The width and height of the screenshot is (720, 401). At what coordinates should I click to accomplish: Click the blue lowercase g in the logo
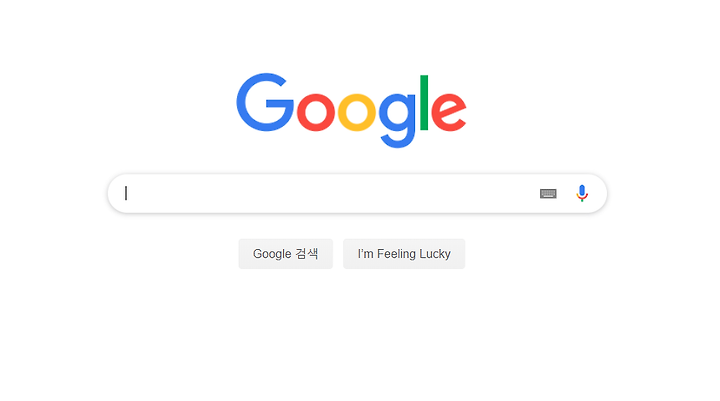[397, 120]
